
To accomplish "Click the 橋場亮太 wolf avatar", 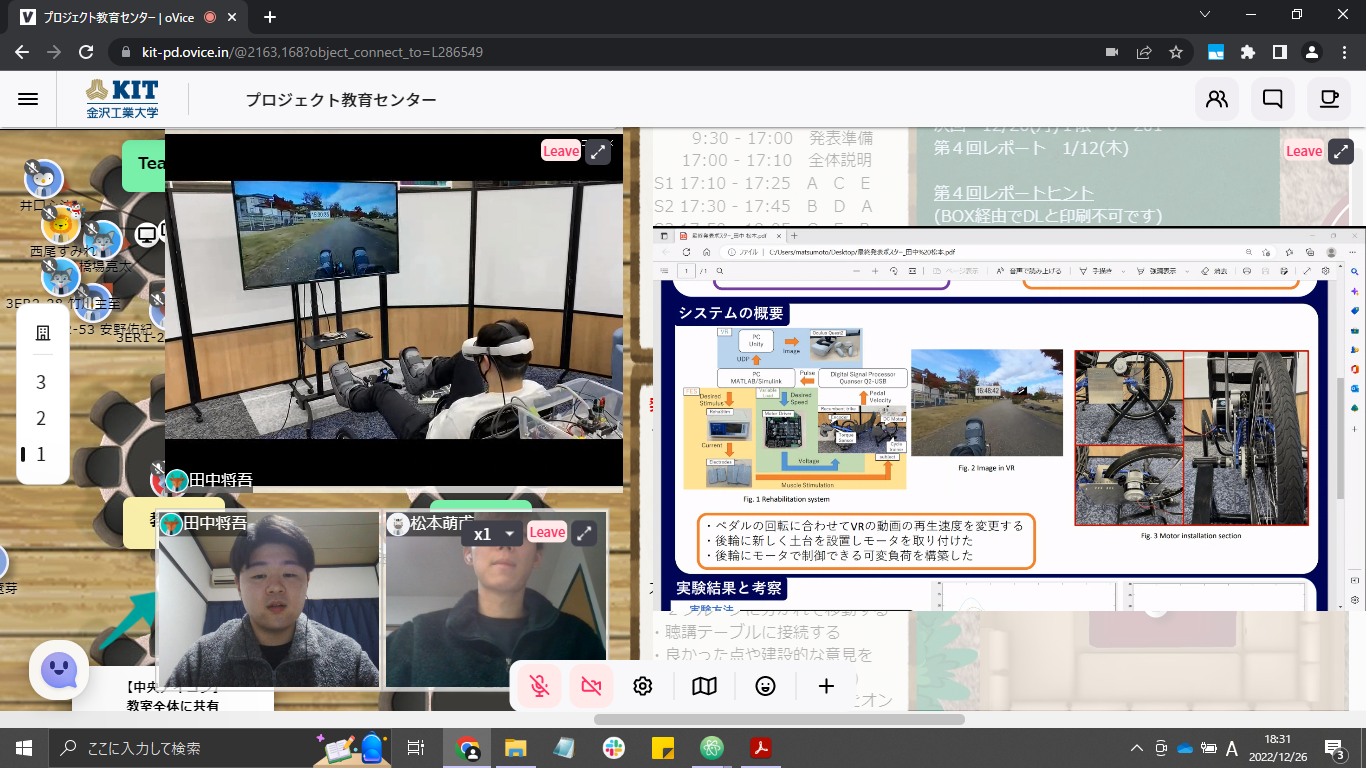I will [x=102, y=241].
